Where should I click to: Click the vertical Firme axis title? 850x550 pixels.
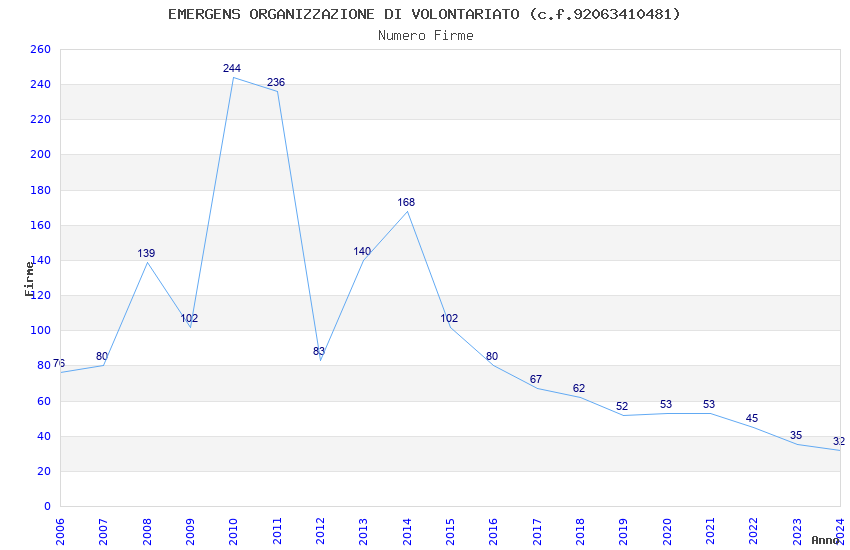click(x=29, y=279)
